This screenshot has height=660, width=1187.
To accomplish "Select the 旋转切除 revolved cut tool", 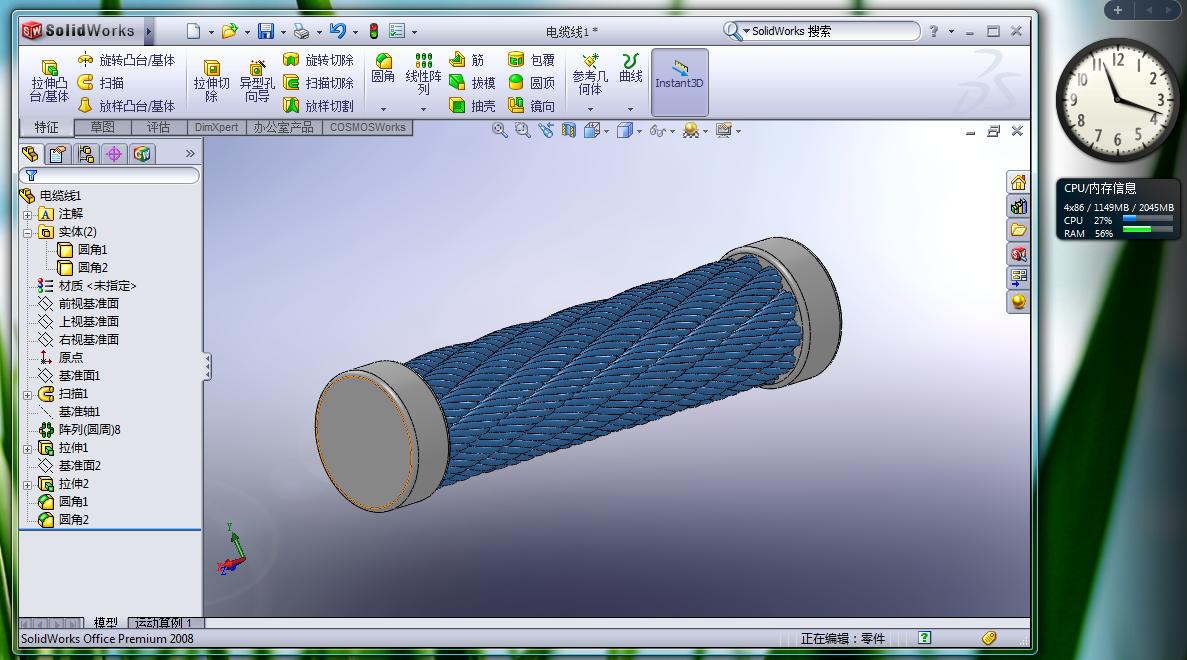I will click(x=318, y=60).
